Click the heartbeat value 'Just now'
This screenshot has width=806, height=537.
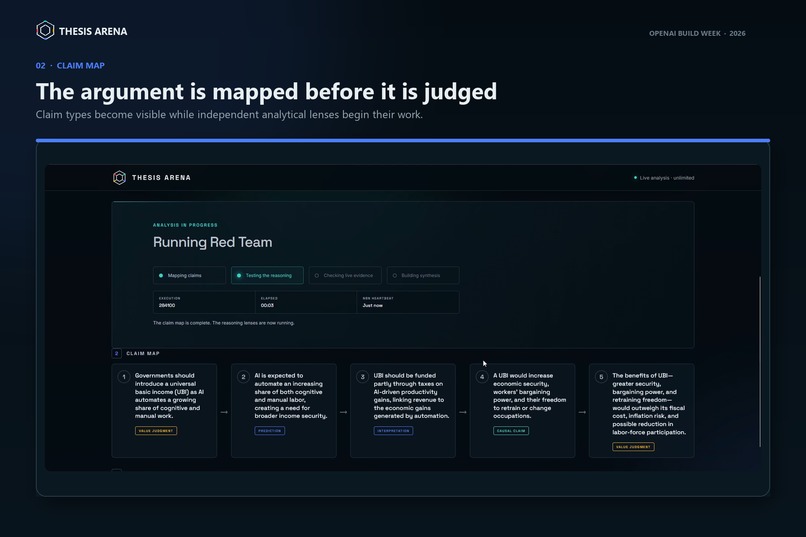pyautogui.click(x=373, y=305)
